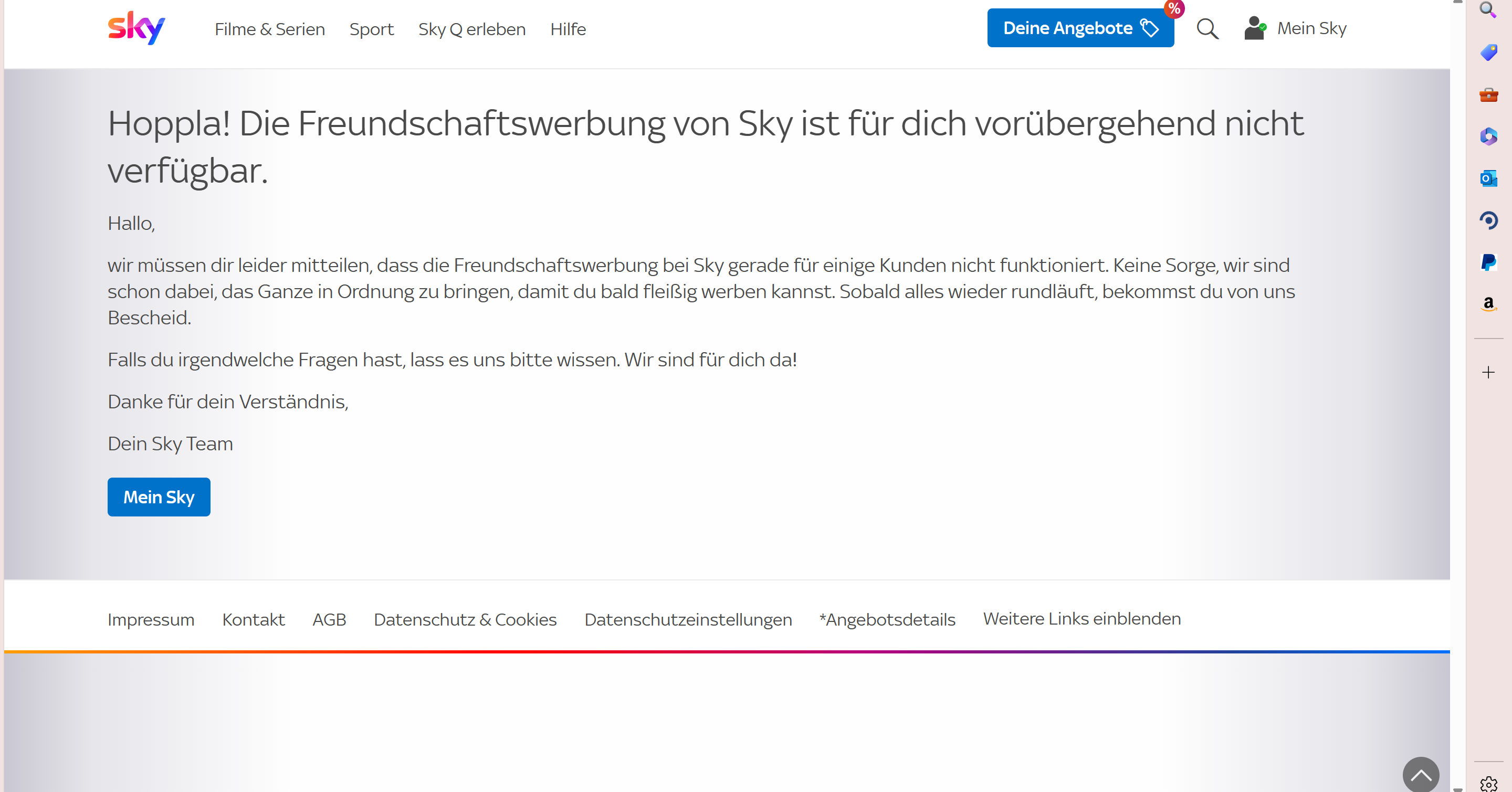Click the scroll-to-top arrow button
1512x792 pixels.
coord(1421,774)
